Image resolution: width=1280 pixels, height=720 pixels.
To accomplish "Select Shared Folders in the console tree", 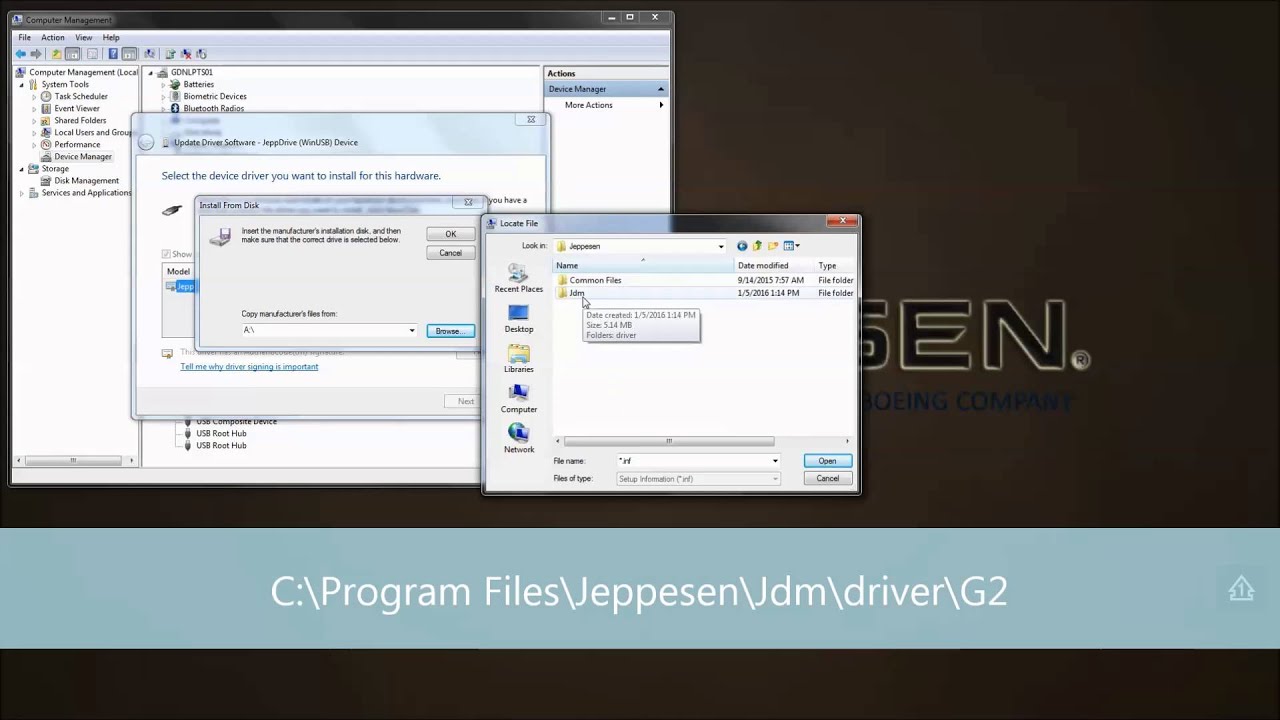I will coord(73,121).
